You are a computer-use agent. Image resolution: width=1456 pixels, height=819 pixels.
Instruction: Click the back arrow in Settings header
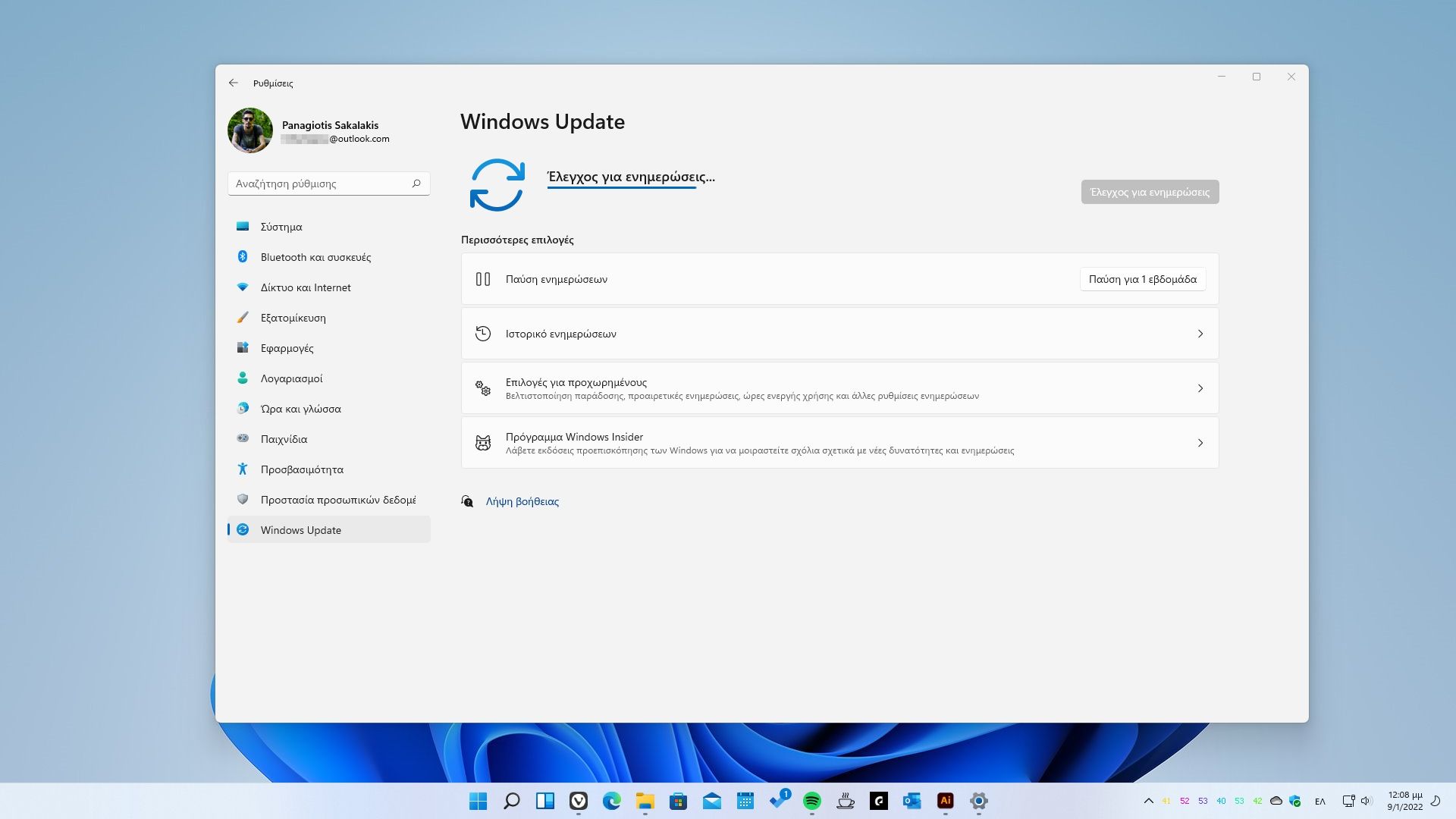[x=234, y=83]
